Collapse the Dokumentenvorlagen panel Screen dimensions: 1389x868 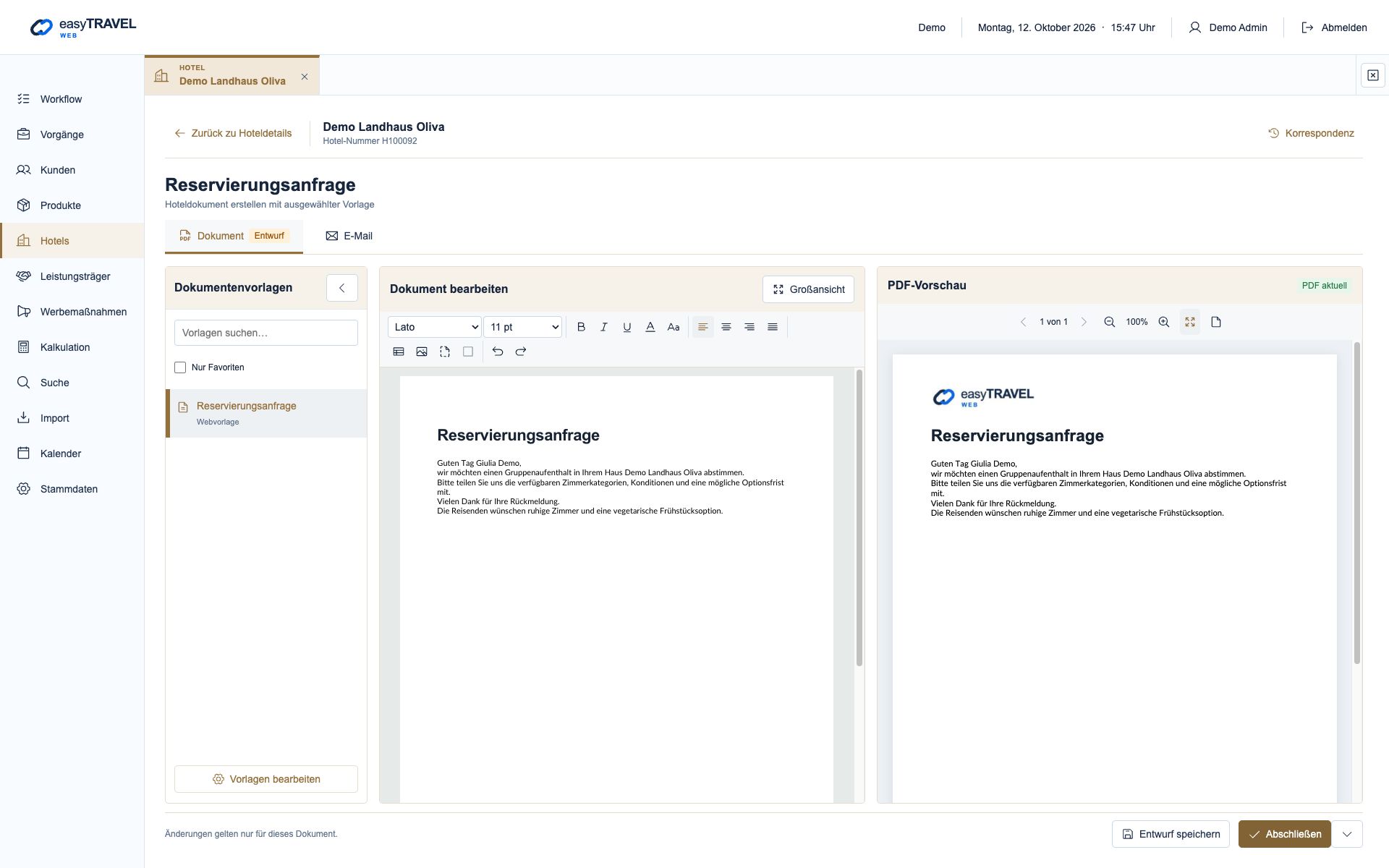(342, 288)
